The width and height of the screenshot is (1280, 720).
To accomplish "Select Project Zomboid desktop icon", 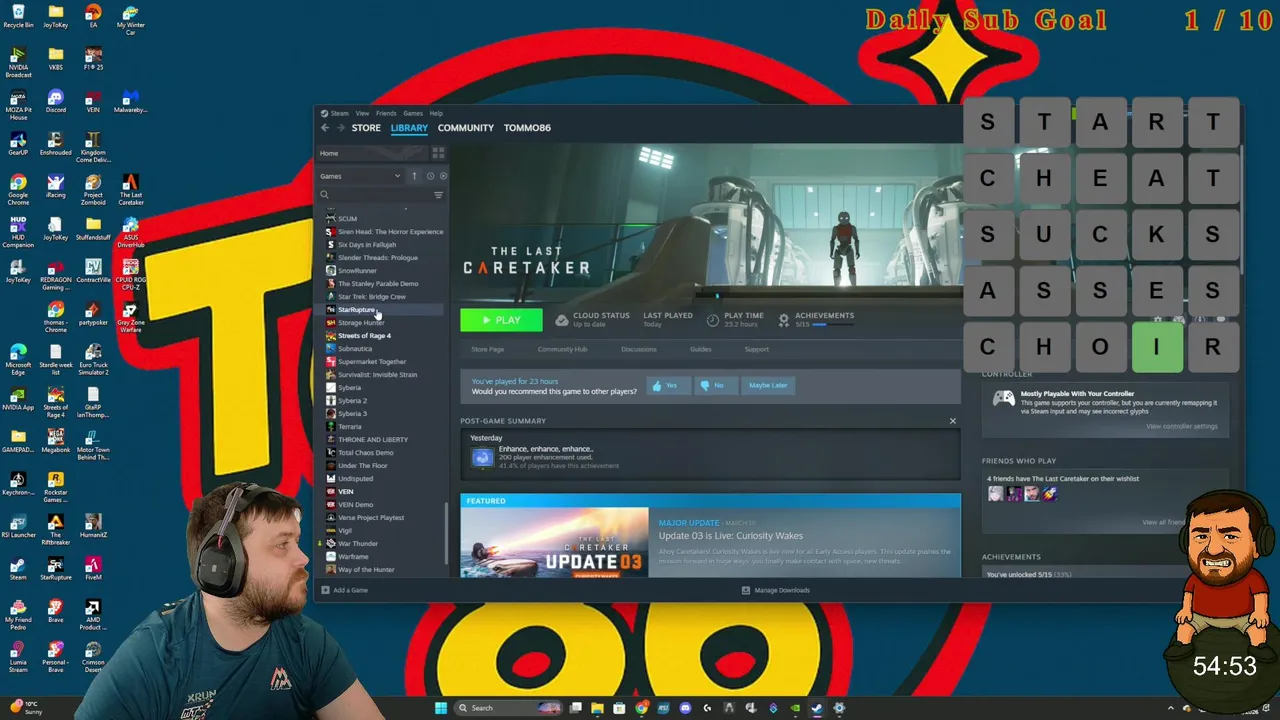I will coord(93,188).
